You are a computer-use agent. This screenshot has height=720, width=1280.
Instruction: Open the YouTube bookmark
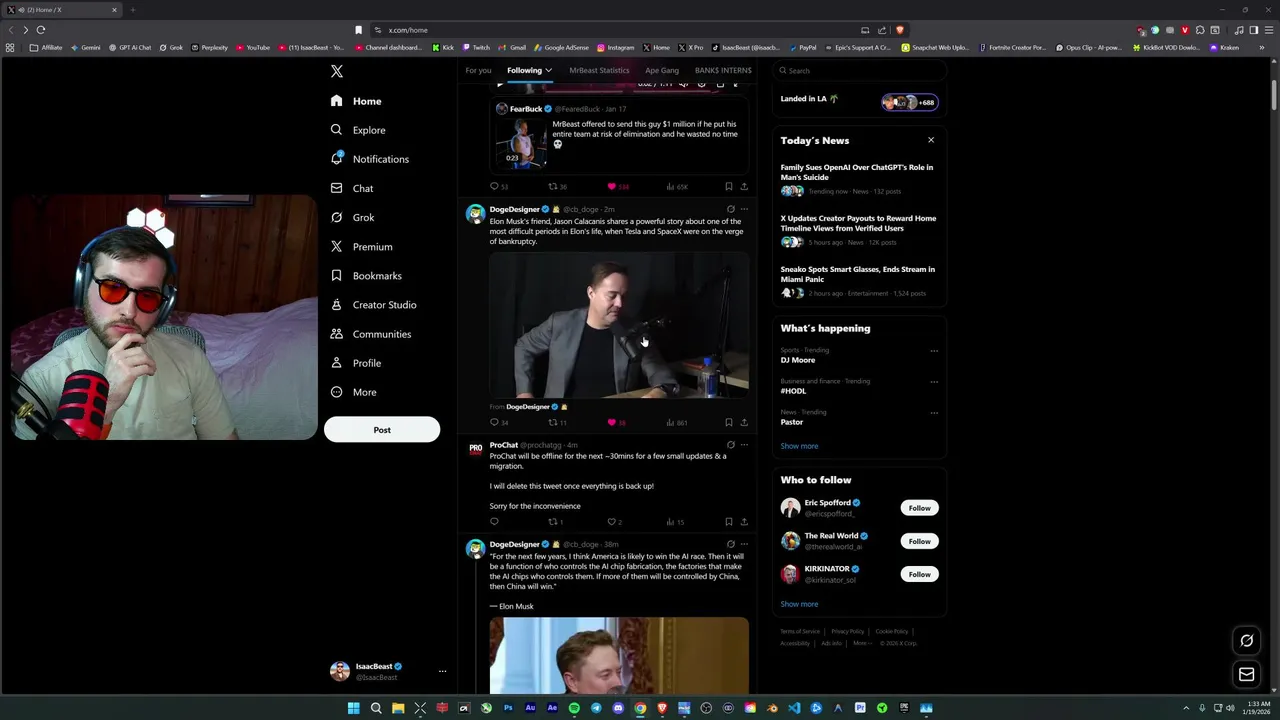(x=253, y=47)
